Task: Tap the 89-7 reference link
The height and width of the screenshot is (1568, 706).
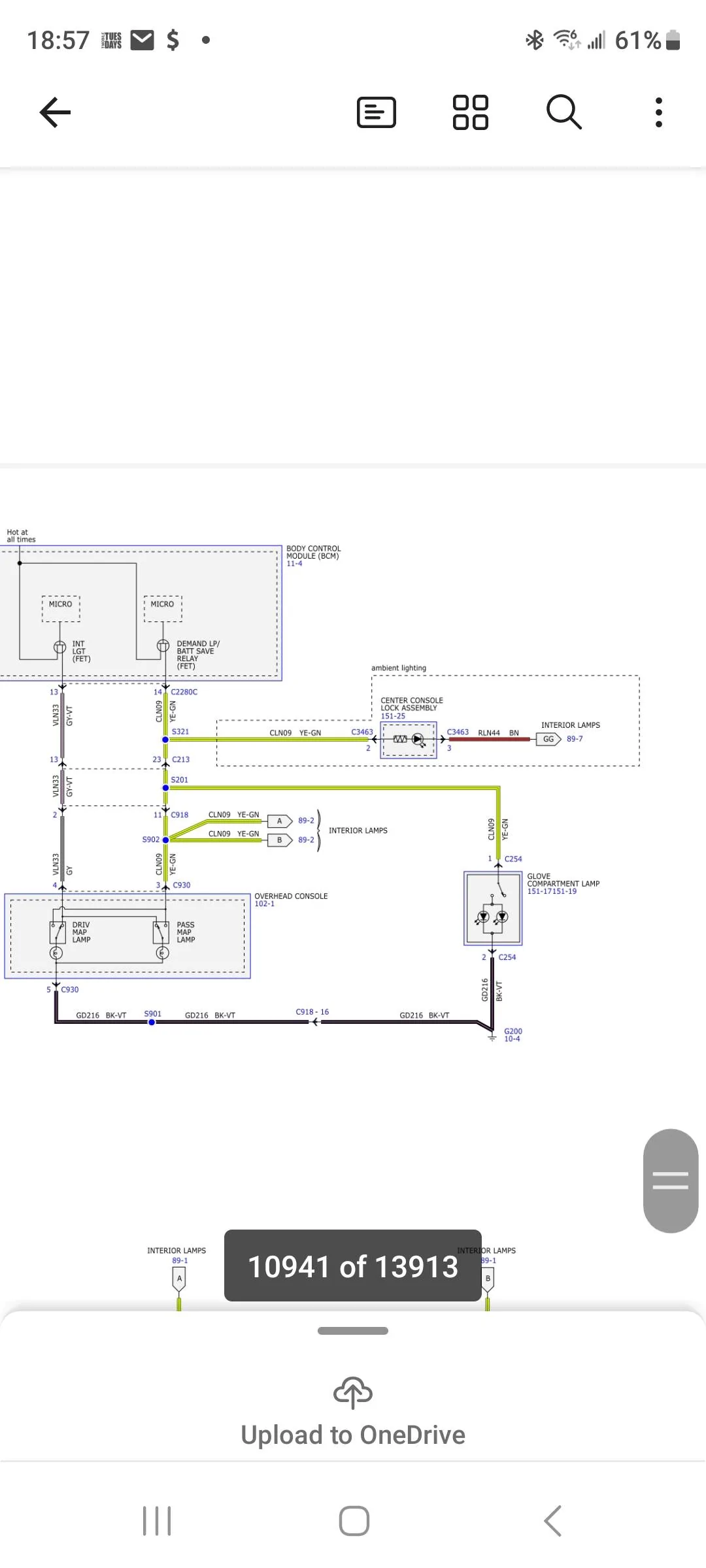Action: pos(575,739)
